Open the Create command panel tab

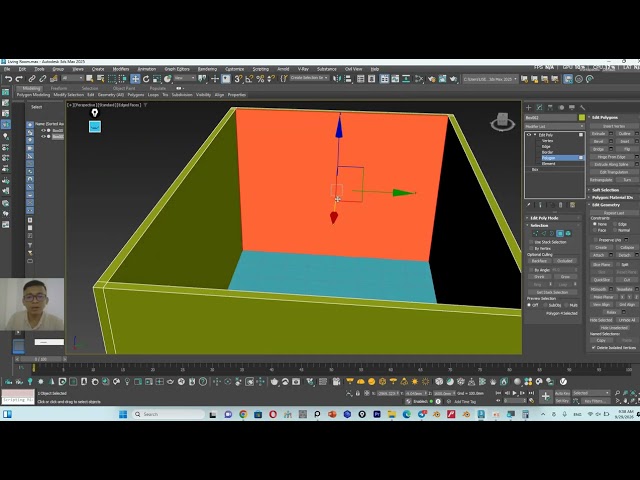click(529, 107)
